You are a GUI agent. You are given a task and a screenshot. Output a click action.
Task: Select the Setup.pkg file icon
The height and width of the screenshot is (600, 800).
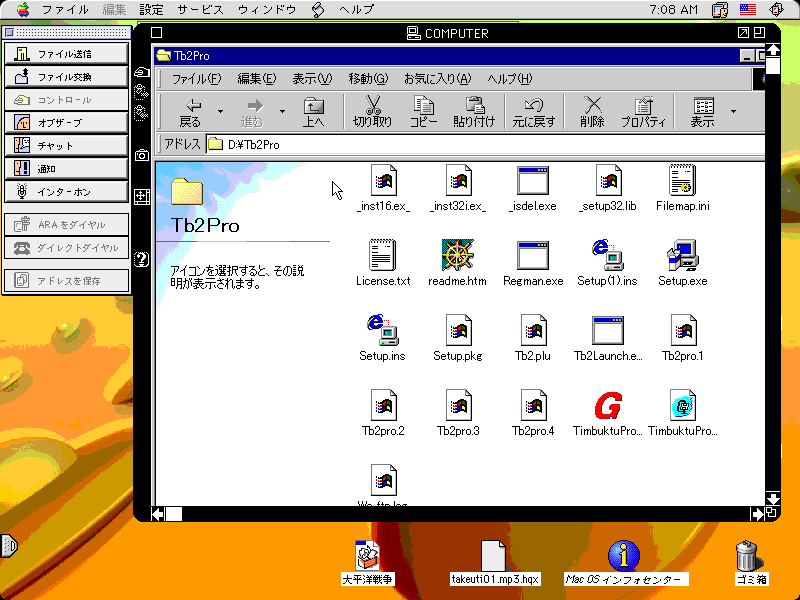pos(458,330)
